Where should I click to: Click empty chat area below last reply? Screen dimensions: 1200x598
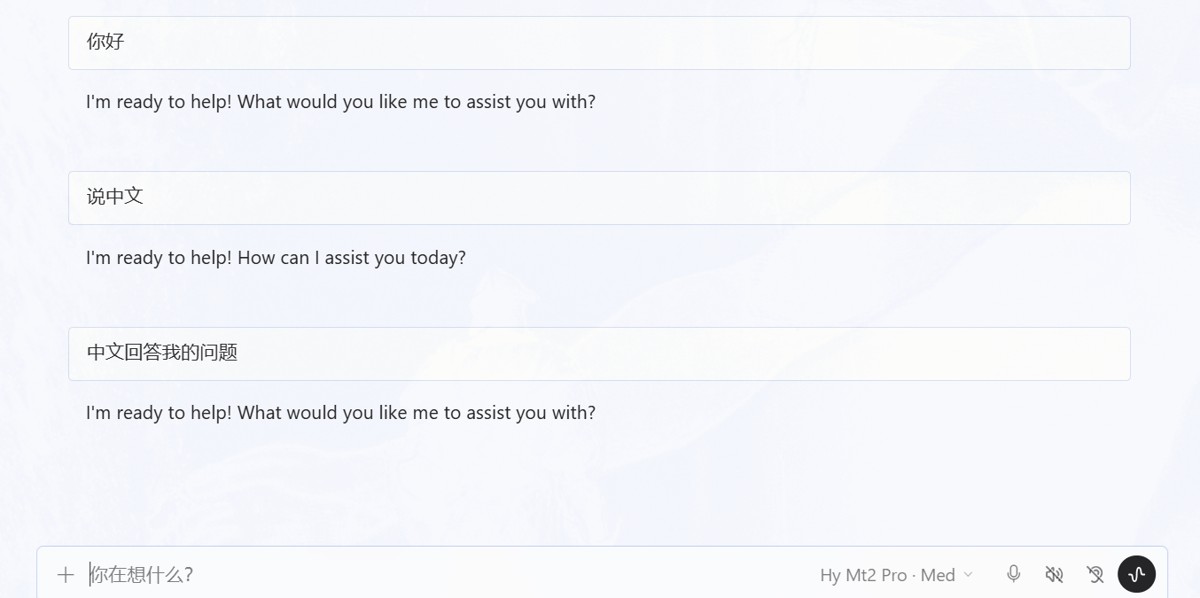(600, 485)
